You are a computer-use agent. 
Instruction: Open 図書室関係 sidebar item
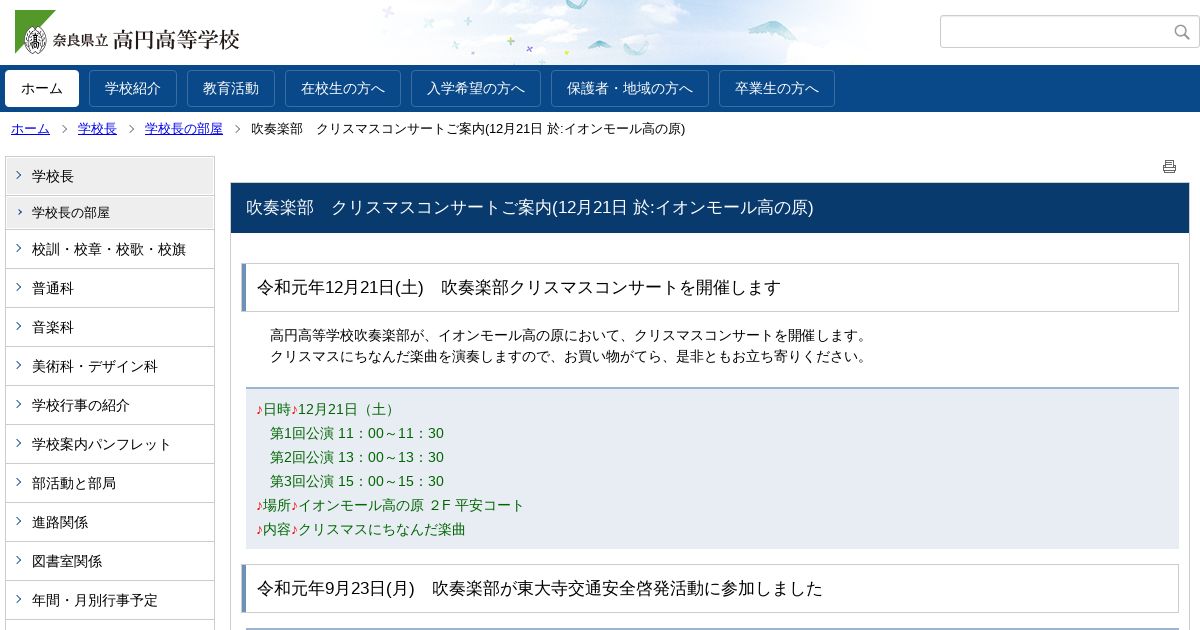[x=110, y=561]
